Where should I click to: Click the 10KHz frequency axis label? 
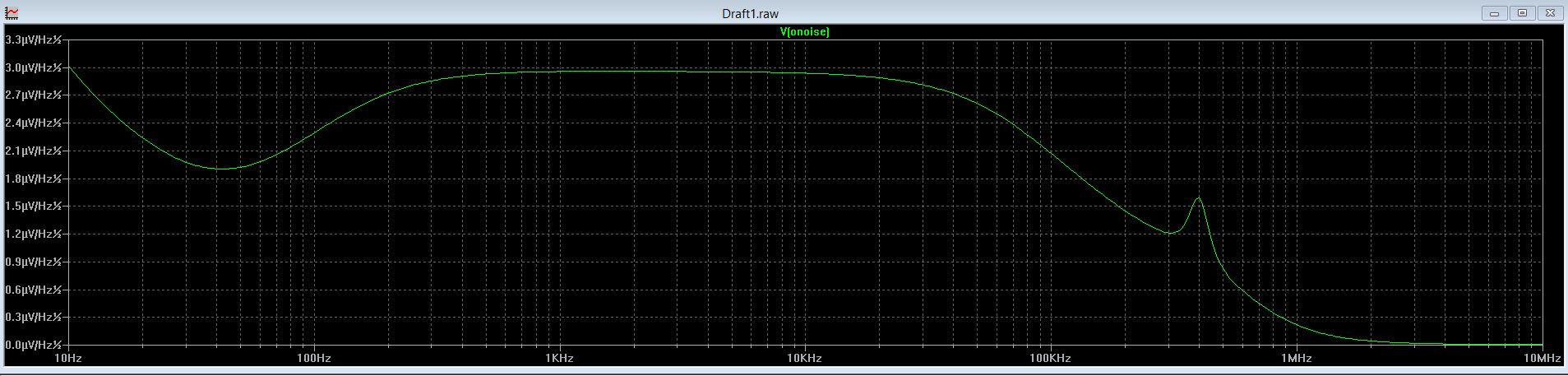(x=804, y=359)
